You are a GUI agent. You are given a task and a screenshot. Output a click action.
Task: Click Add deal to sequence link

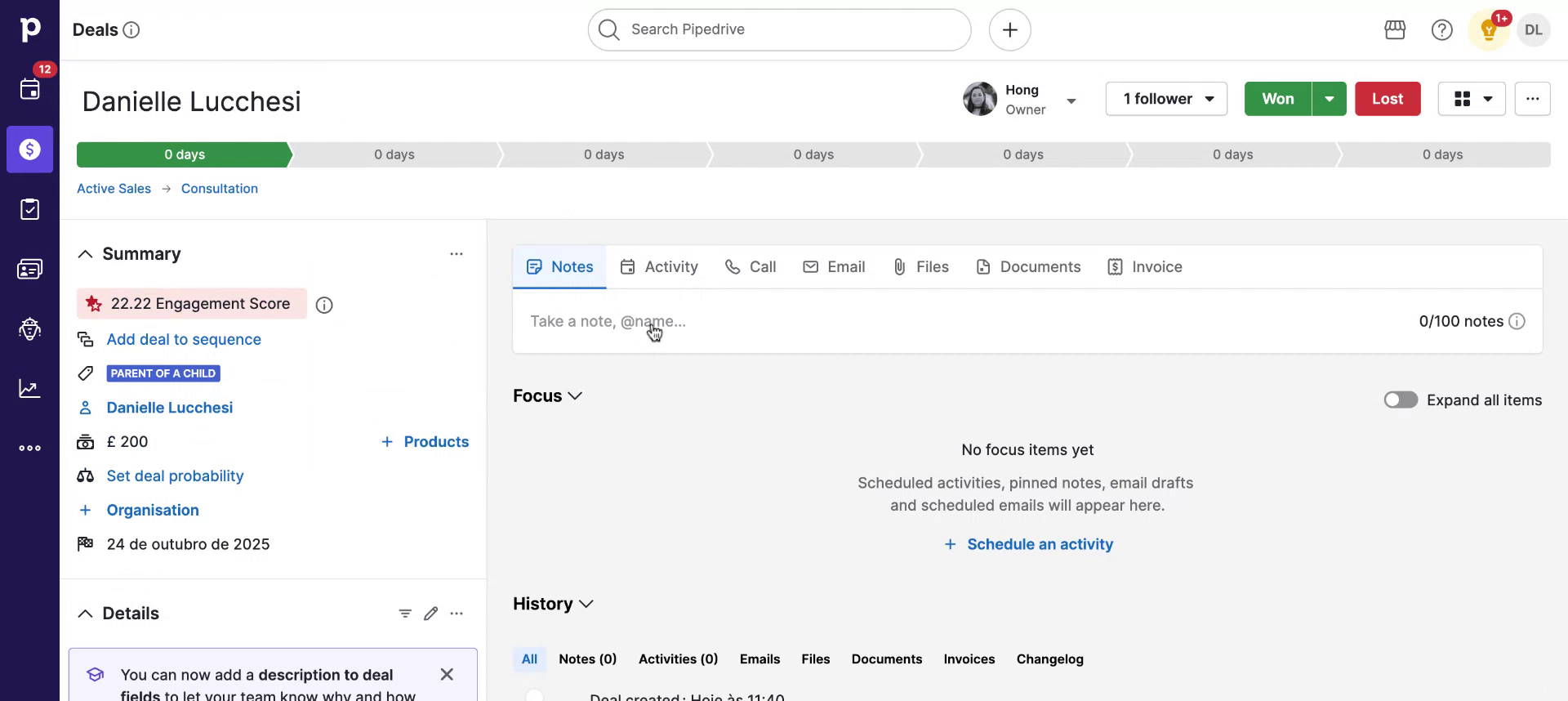pos(184,339)
